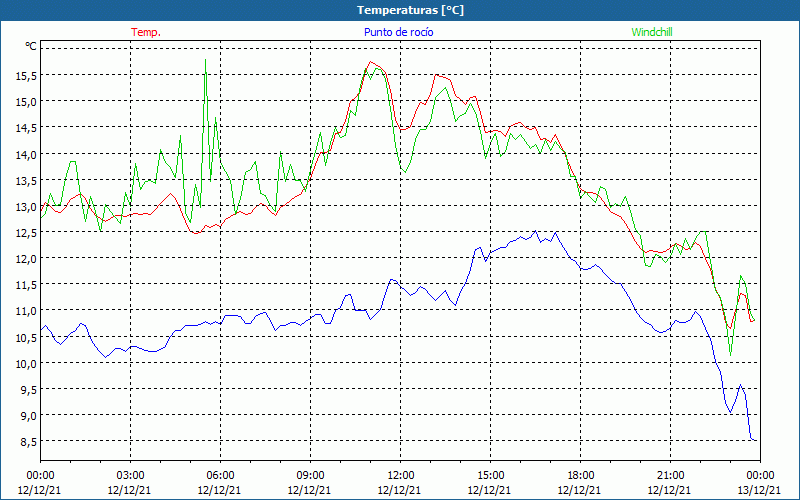Click the blue dew point peak near 16:30
This screenshot has height=500, width=800.
point(535,231)
